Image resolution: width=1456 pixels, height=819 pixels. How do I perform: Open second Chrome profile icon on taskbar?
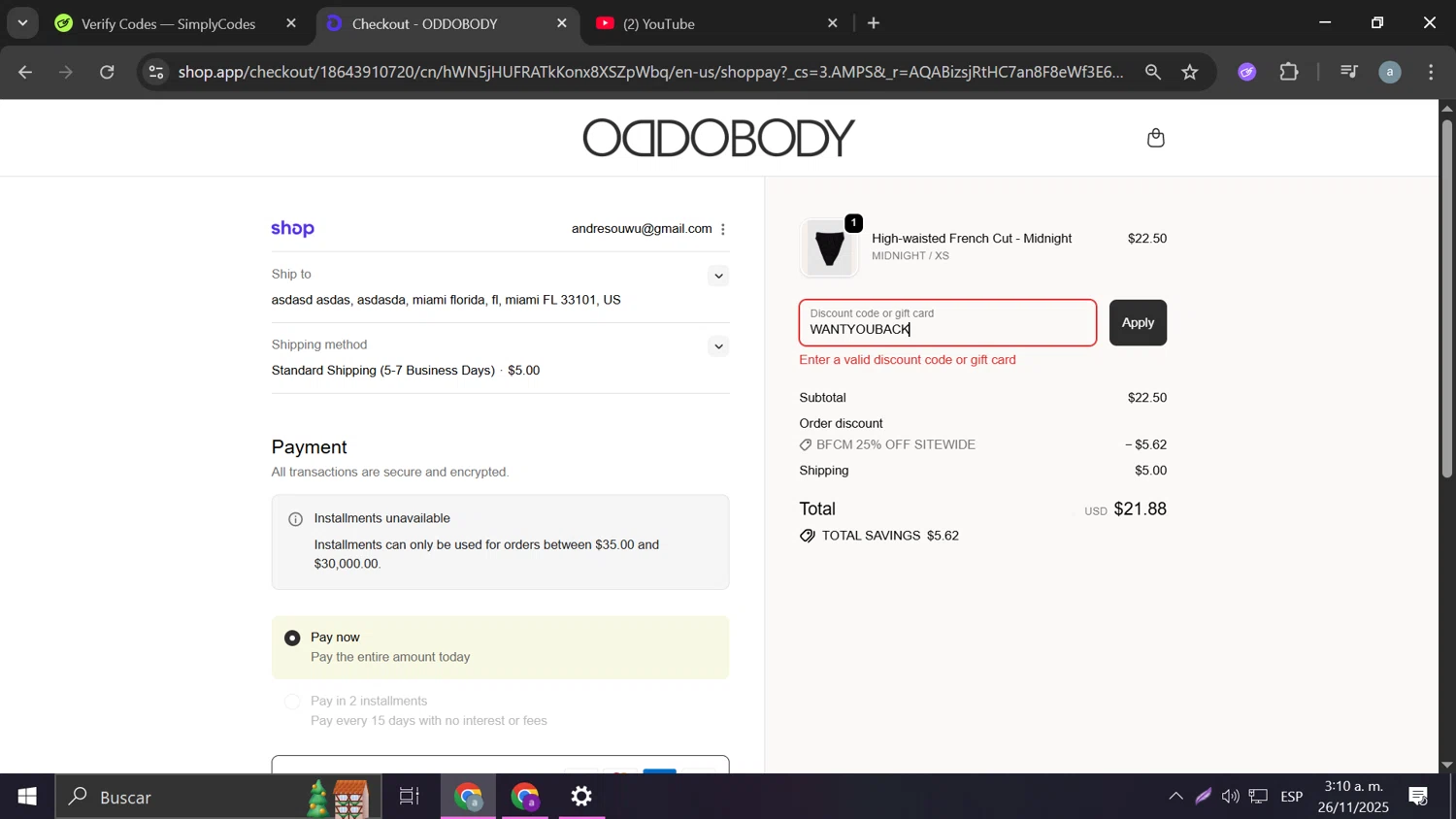tap(526, 797)
